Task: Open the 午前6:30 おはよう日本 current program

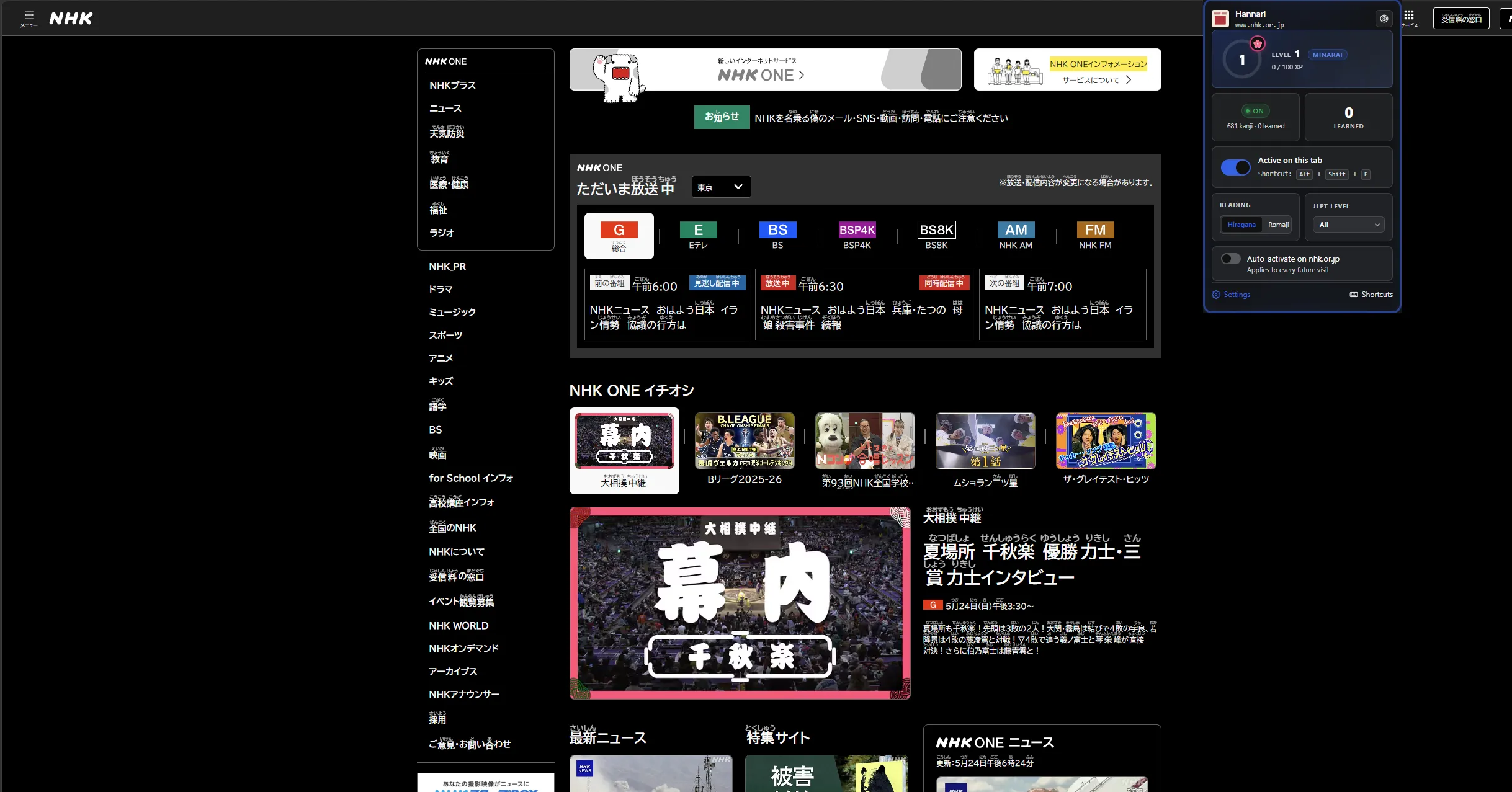Action: (865, 305)
